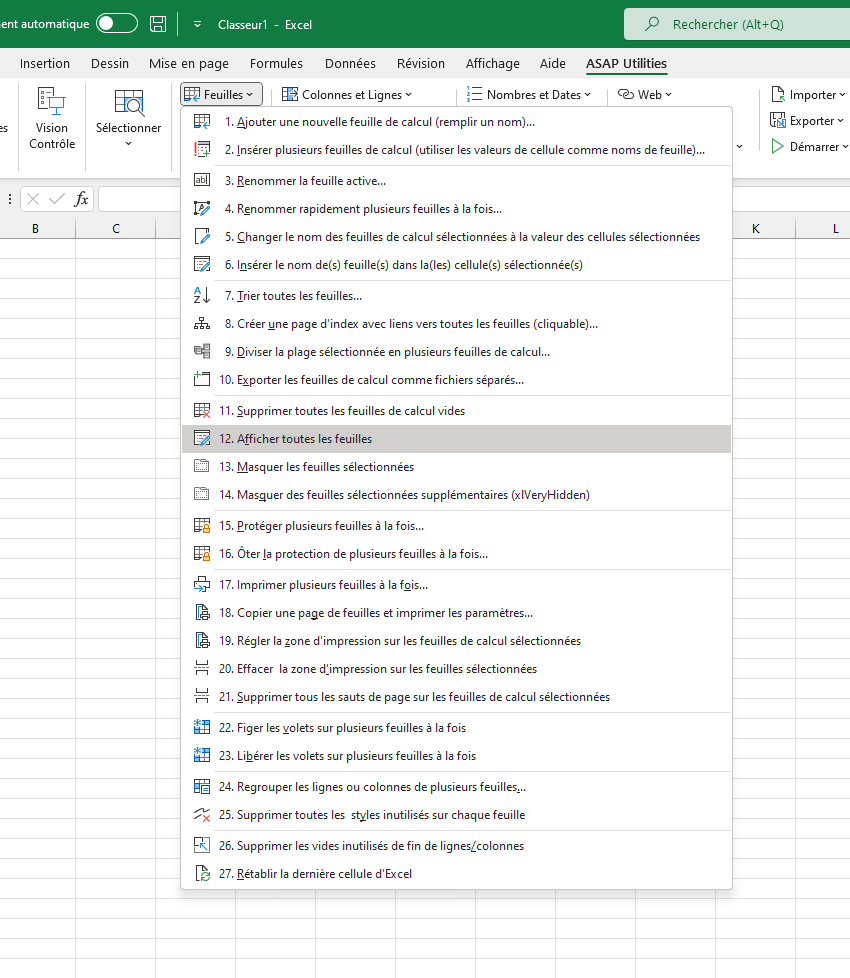The height and width of the screenshot is (978, 850).
Task: Switch to the Affichage tab
Action: click(x=493, y=64)
